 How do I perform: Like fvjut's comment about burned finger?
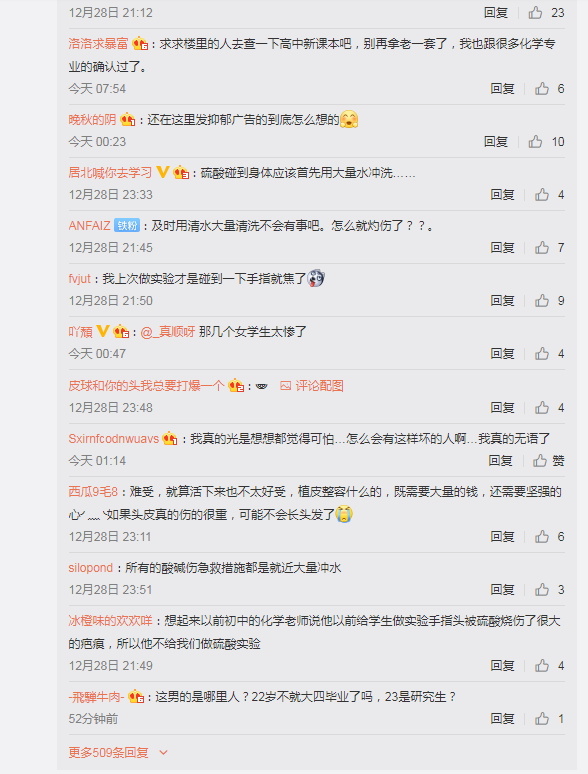542,301
